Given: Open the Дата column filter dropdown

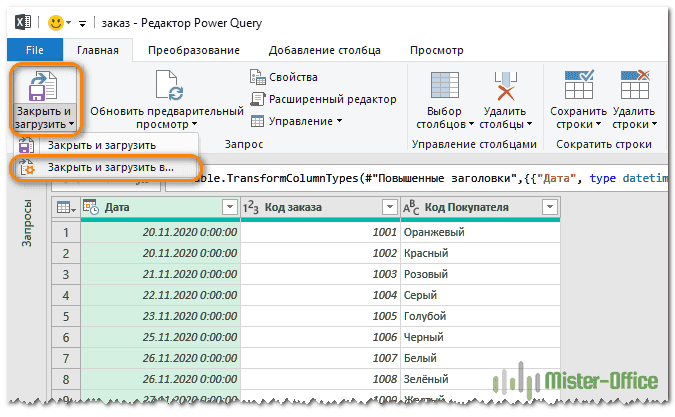Looking at the screenshot, I should click(x=226, y=207).
